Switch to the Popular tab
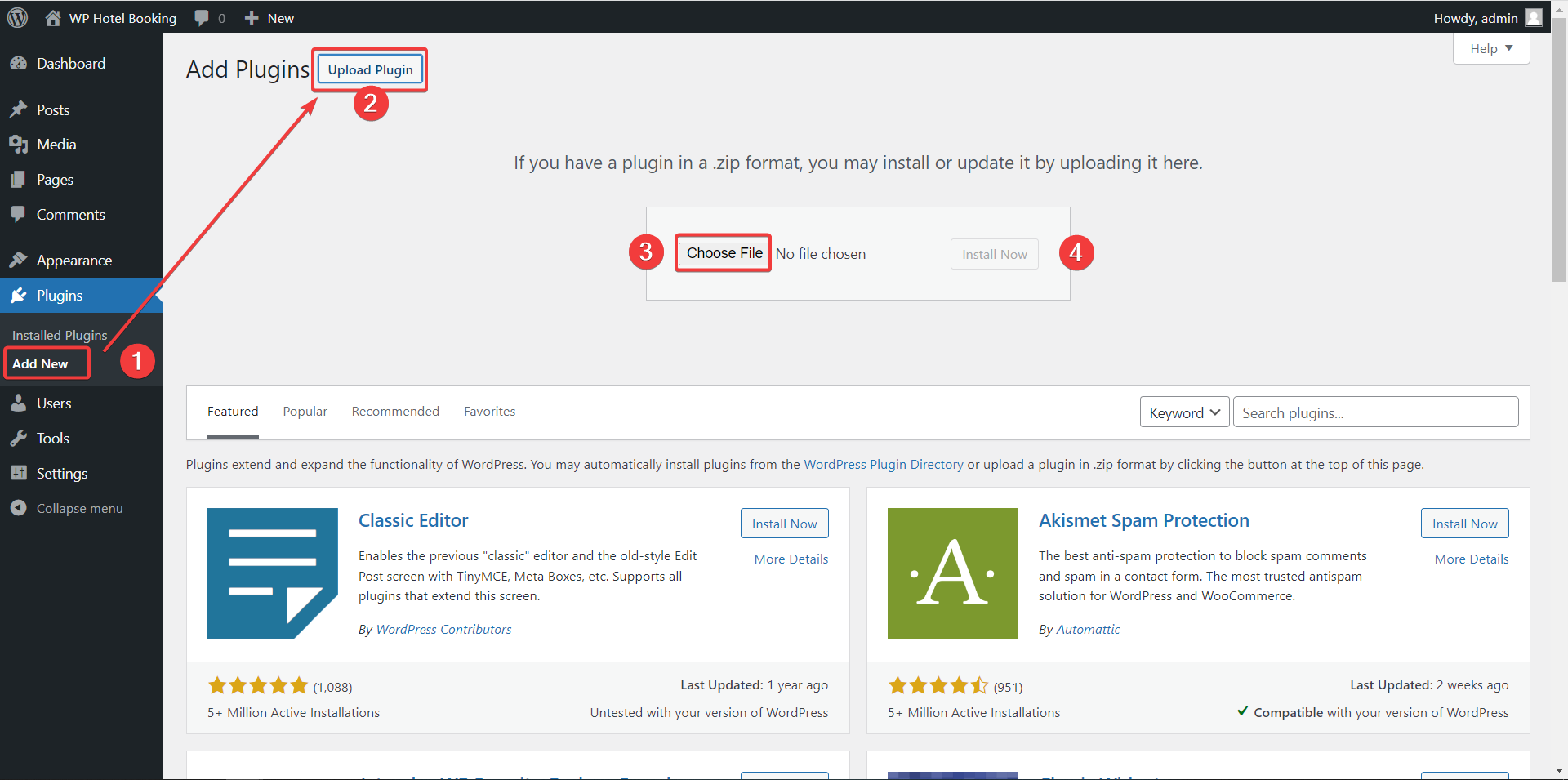The width and height of the screenshot is (1568, 780). click(x=305, y=412)
